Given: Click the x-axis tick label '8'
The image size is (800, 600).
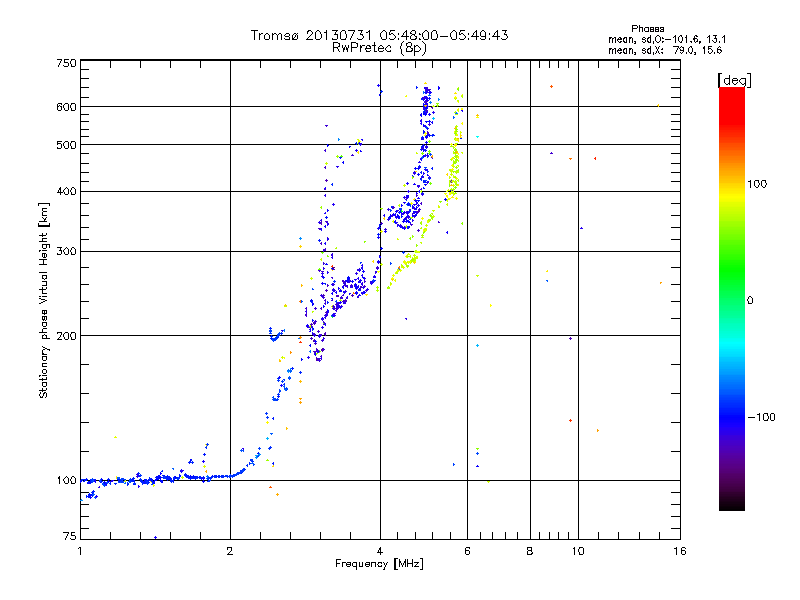Looking at the screenshot, I should [530, 551].
